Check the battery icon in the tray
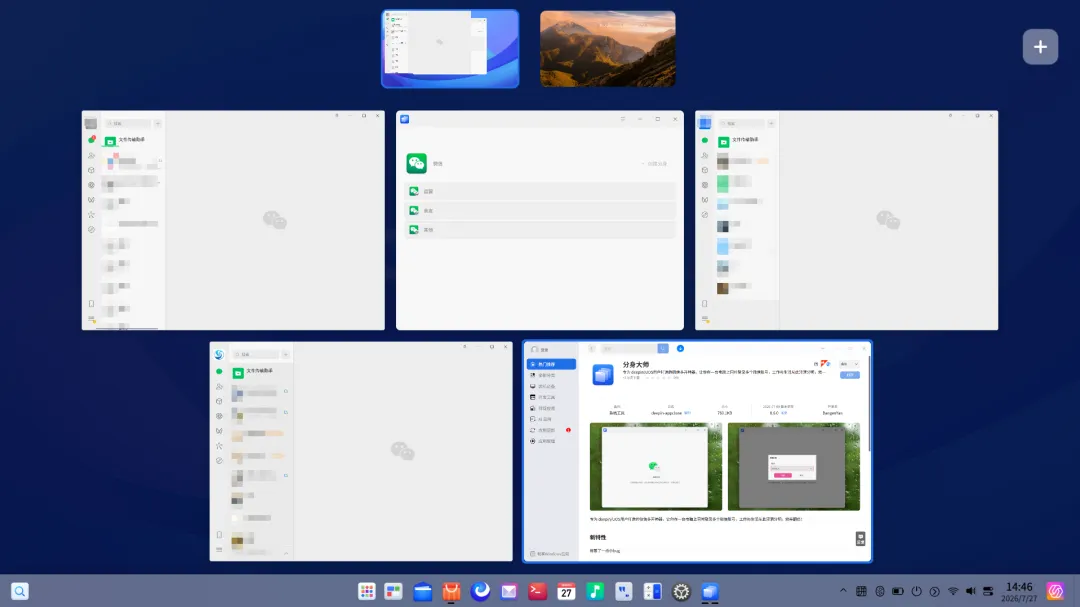The image size is (1080, 607). 897,591
